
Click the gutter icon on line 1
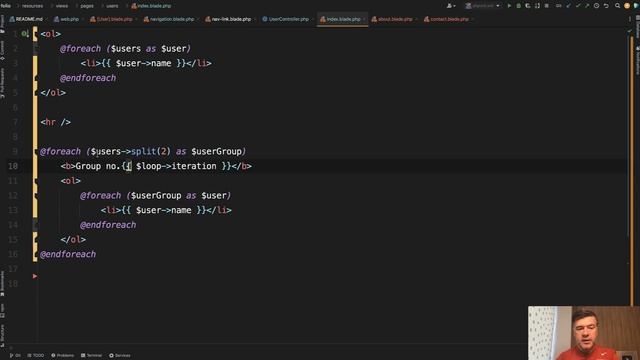click(25, 34)
